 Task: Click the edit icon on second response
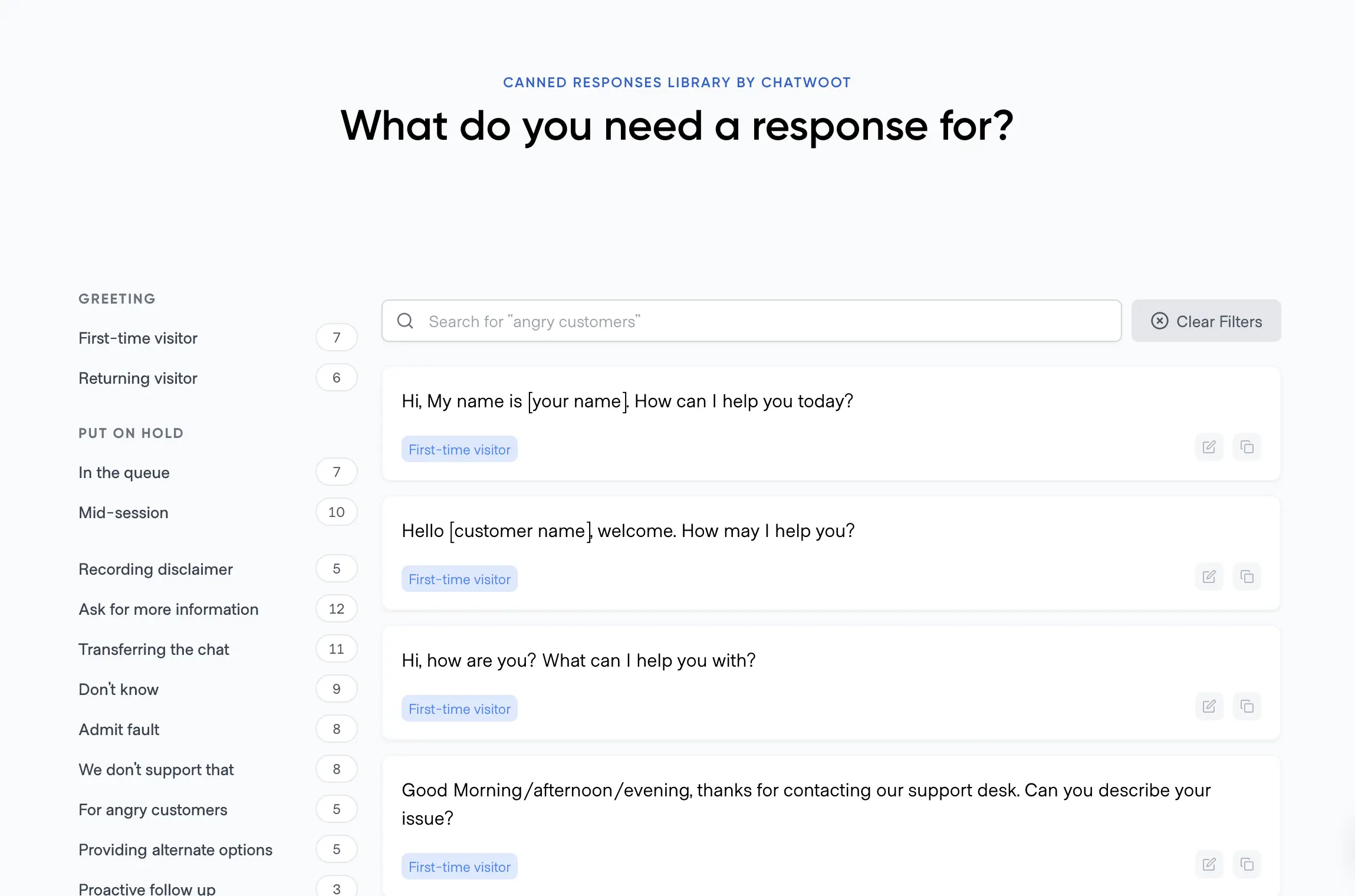[1209, 576]
